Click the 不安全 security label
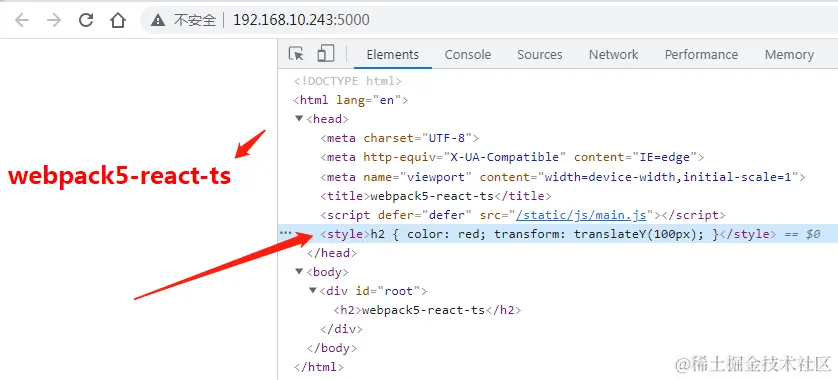Screen dimensions: 838x380 pos(195,20)
